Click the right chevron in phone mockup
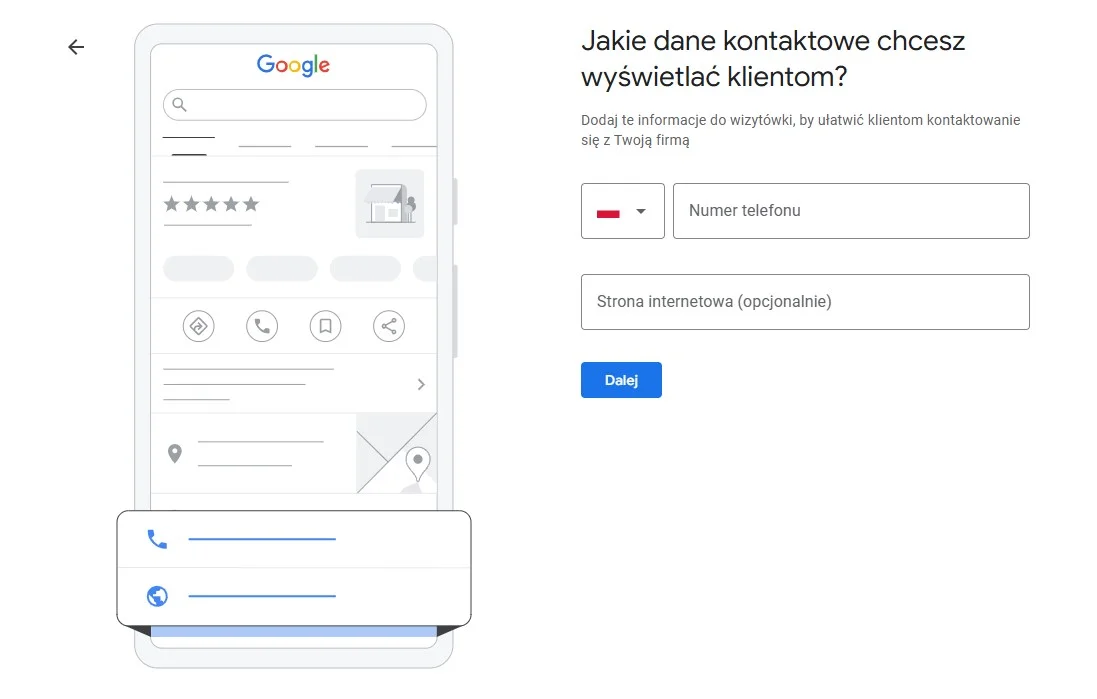Image resolution: width=1097 pixels, height=699 pixels. click(x=421, y=384)
